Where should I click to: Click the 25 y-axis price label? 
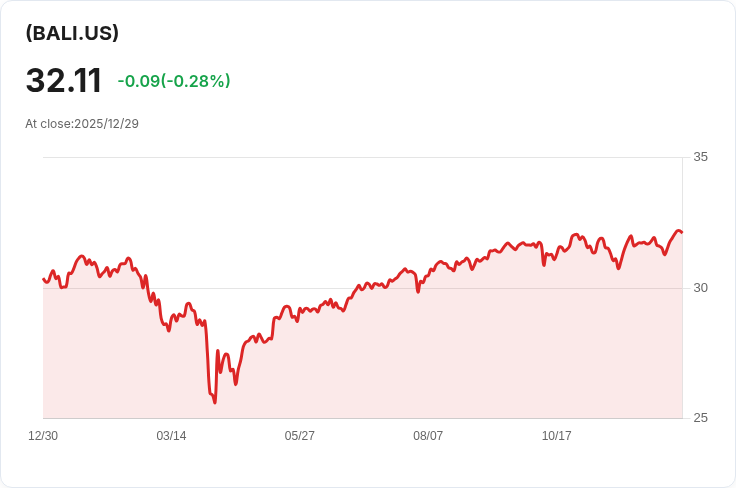pos(700,418)
